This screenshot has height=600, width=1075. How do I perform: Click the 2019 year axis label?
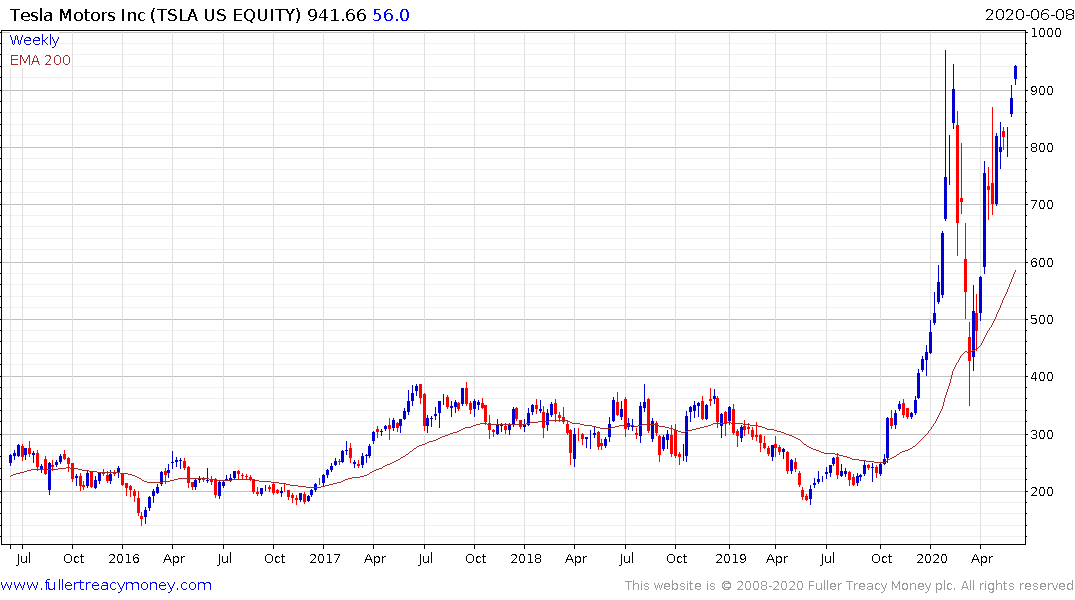coord(731,558)
